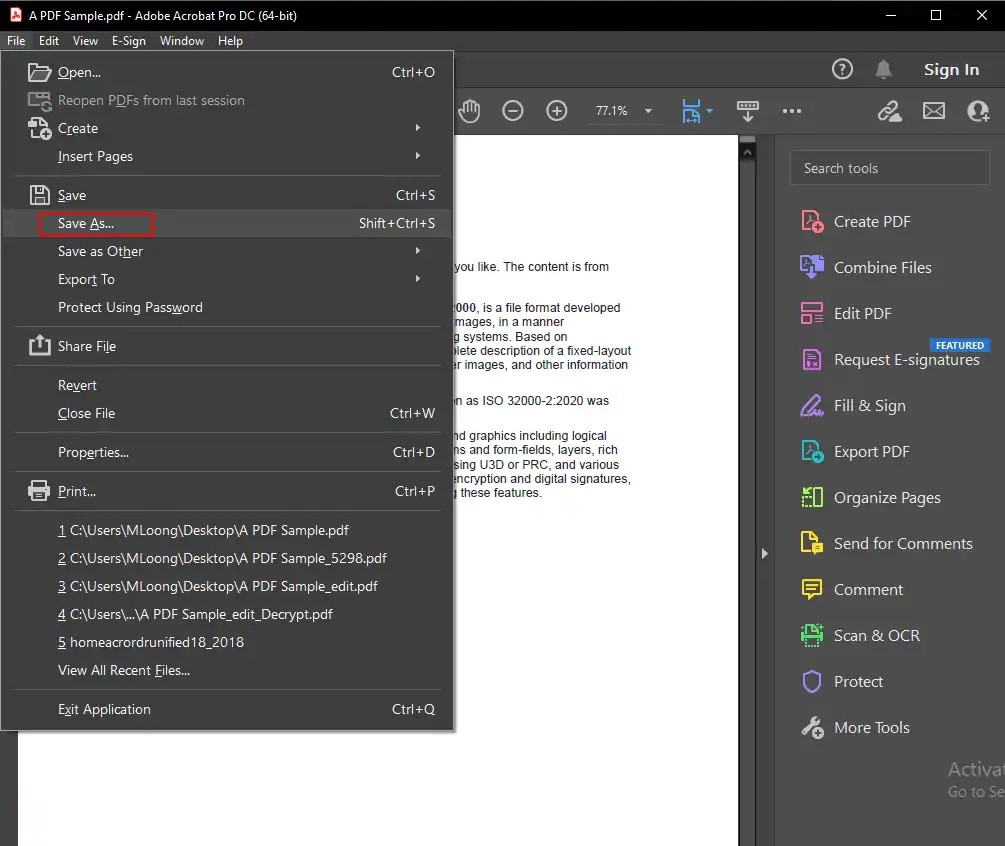1005x846 pixels.
Task: Open the Help question mark icon
Action: tap(842, 69)
